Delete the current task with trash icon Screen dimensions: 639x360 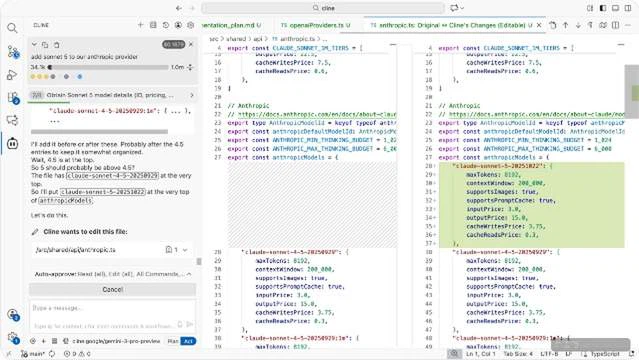point(57,44)
